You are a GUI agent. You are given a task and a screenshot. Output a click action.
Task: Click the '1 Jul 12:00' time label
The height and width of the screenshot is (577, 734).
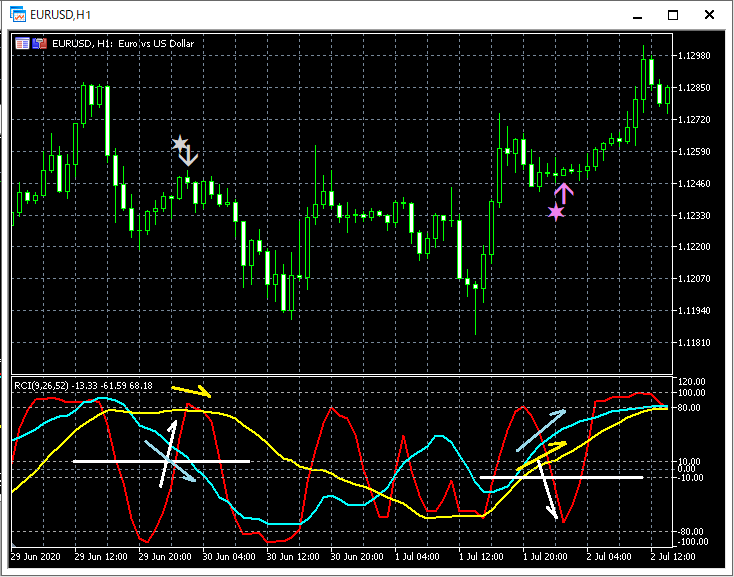(x=481, y=556)
